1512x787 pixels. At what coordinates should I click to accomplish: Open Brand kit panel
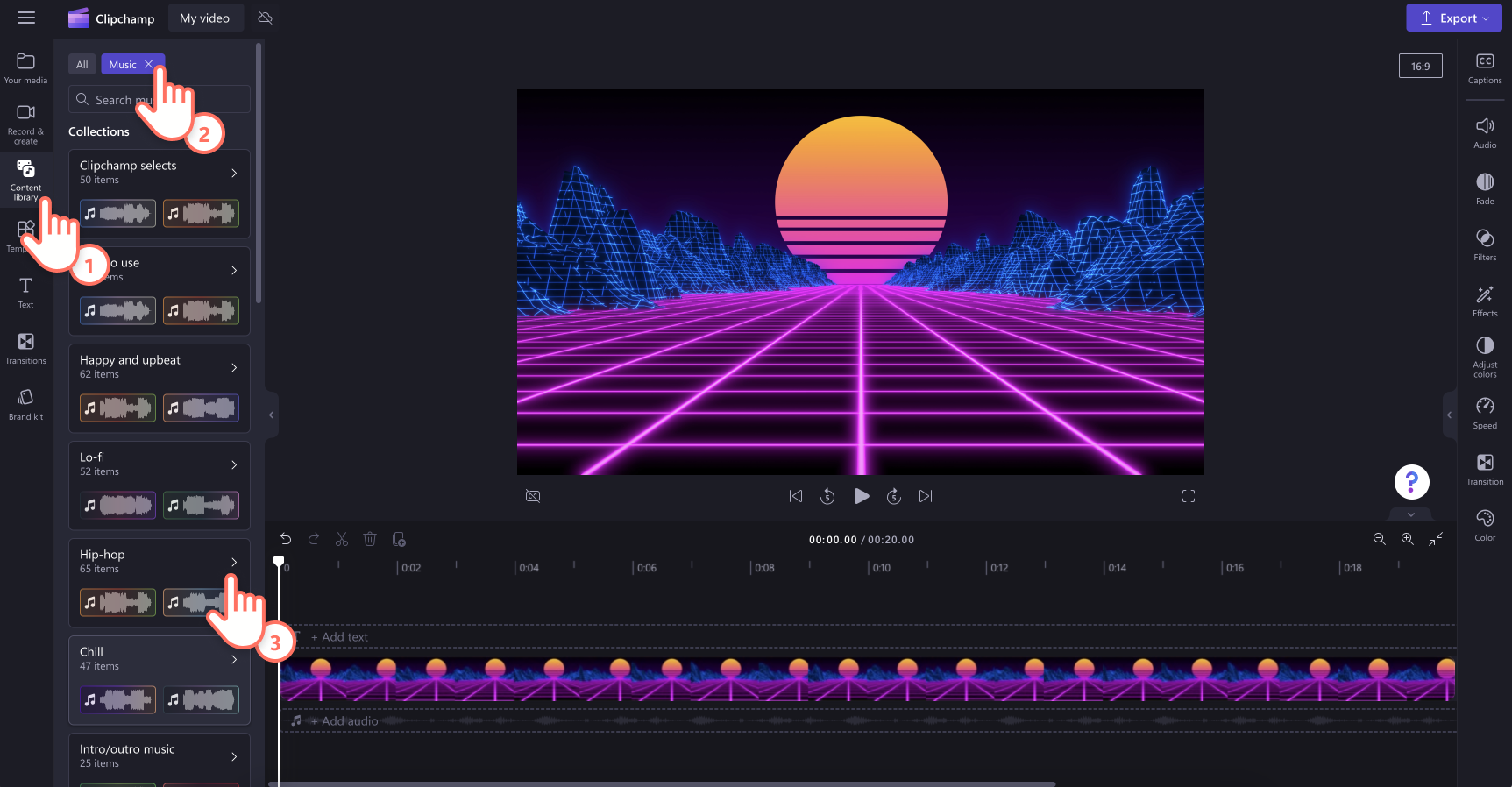coord(25,405)
